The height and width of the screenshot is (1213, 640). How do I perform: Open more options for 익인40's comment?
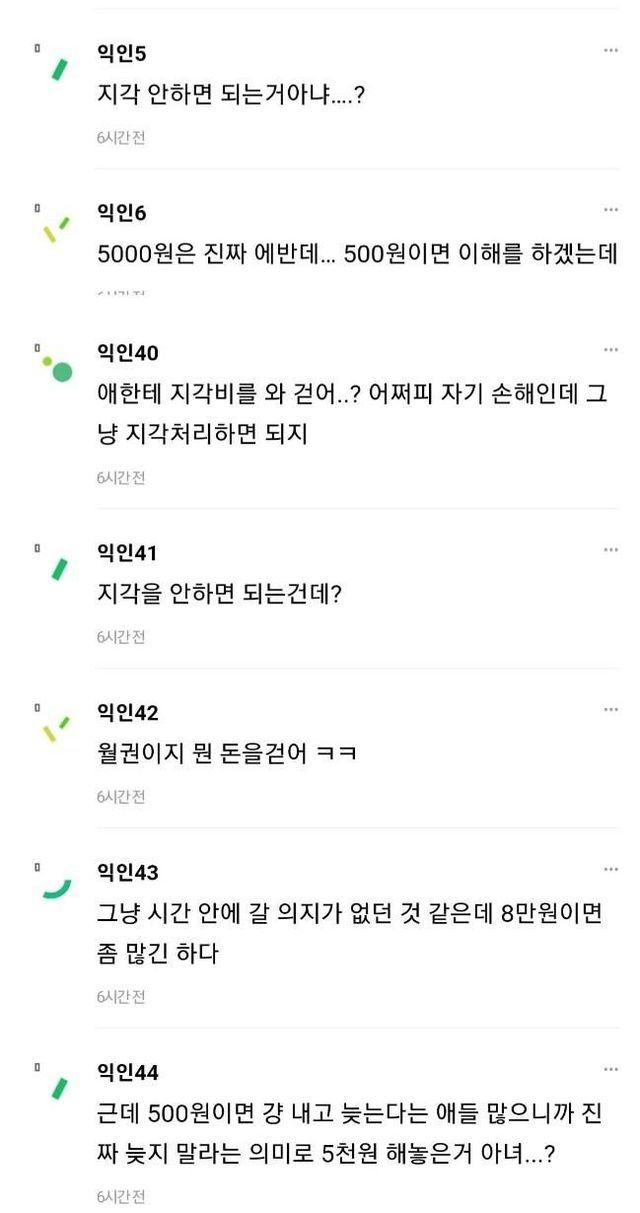point(610,350)
